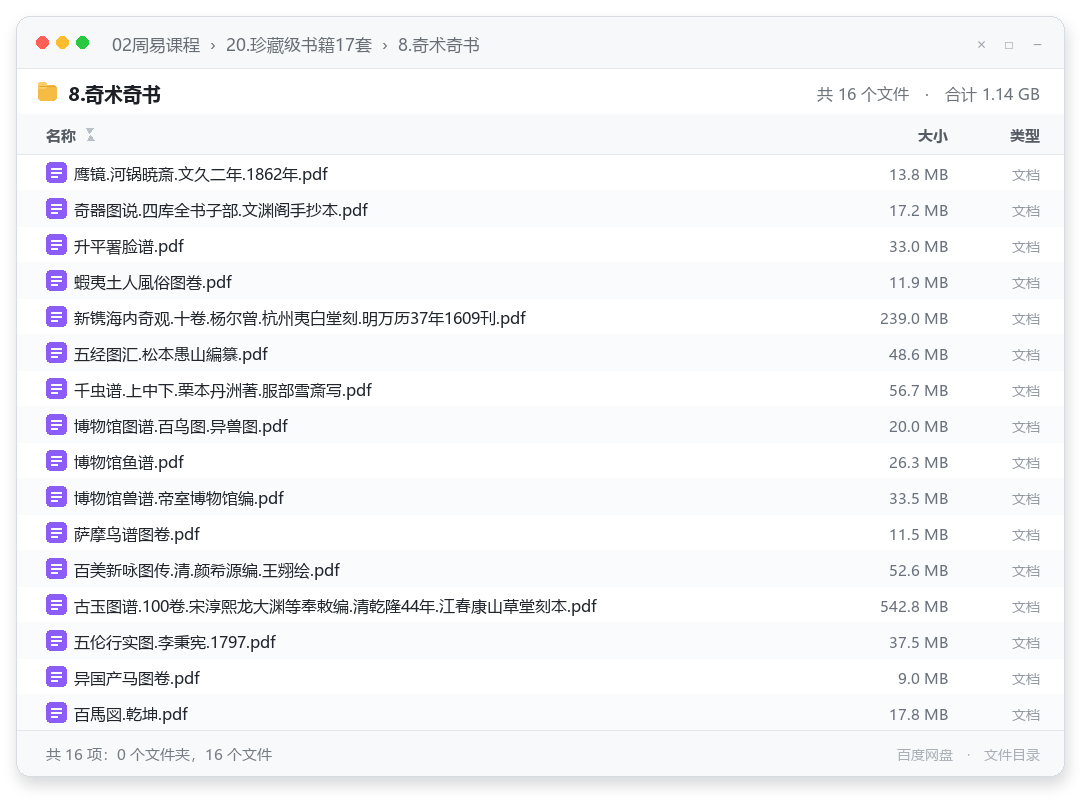Image resolution: width=1080 pixels, height=800 pixels.
Task: Click the yellow minimize dot in title bar
Action: point(63,43)
